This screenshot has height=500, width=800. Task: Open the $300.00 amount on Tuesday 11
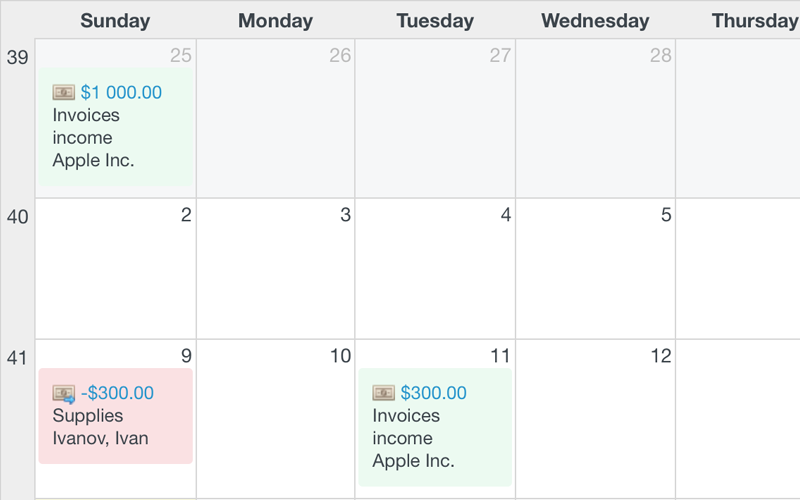click(x=433, y=393)
